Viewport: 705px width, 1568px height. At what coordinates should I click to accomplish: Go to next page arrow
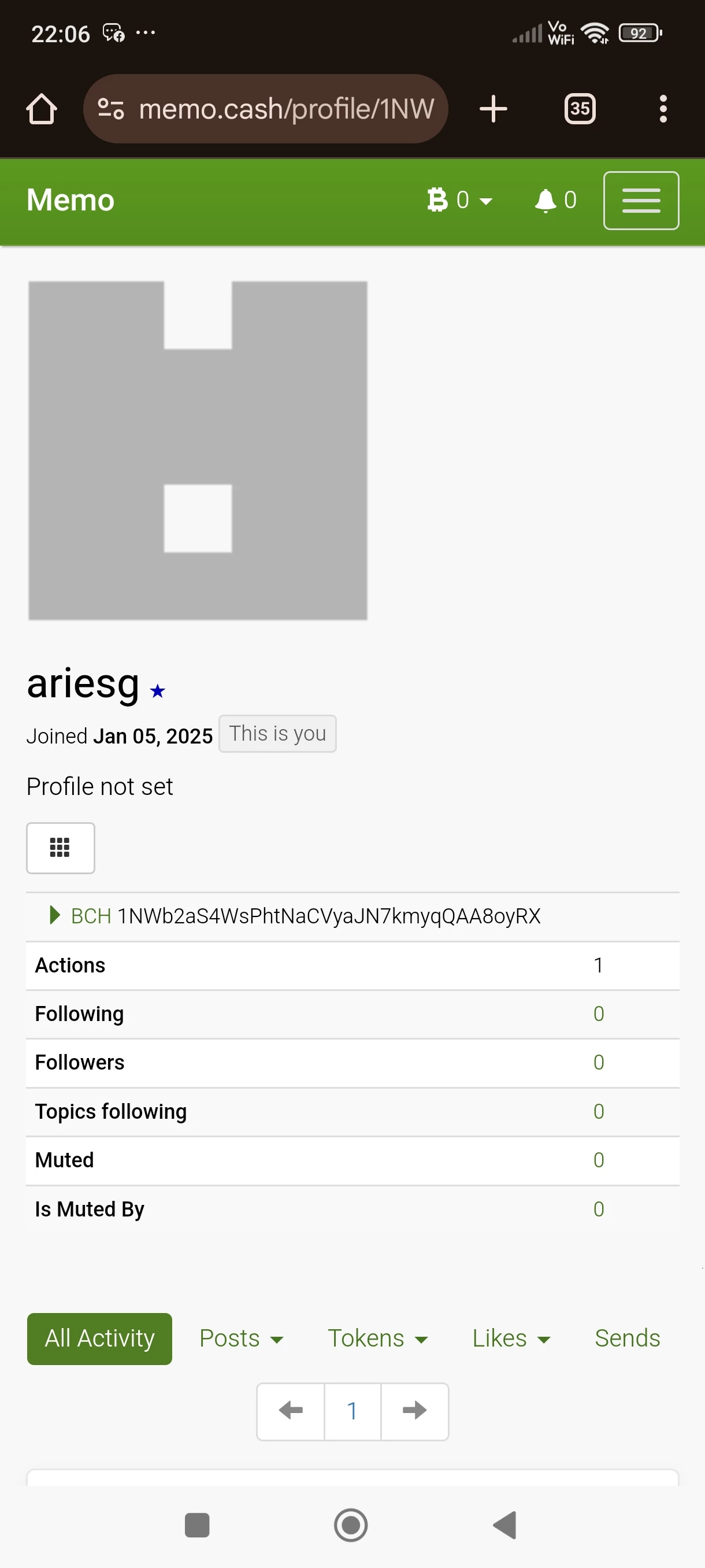(414, 1411)
